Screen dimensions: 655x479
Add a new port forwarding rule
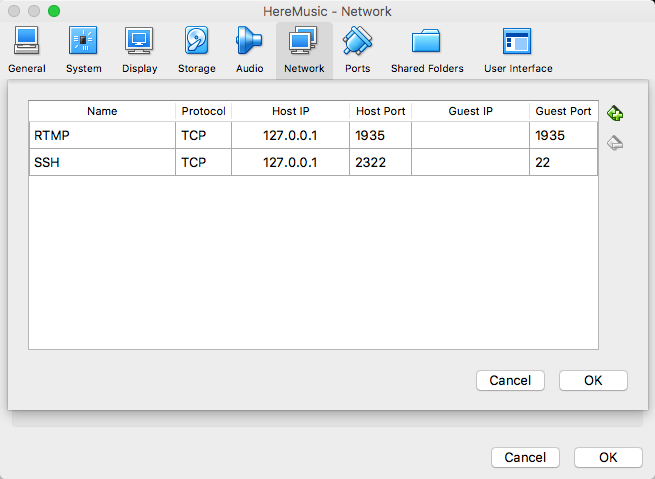click(x=615, y=113)
